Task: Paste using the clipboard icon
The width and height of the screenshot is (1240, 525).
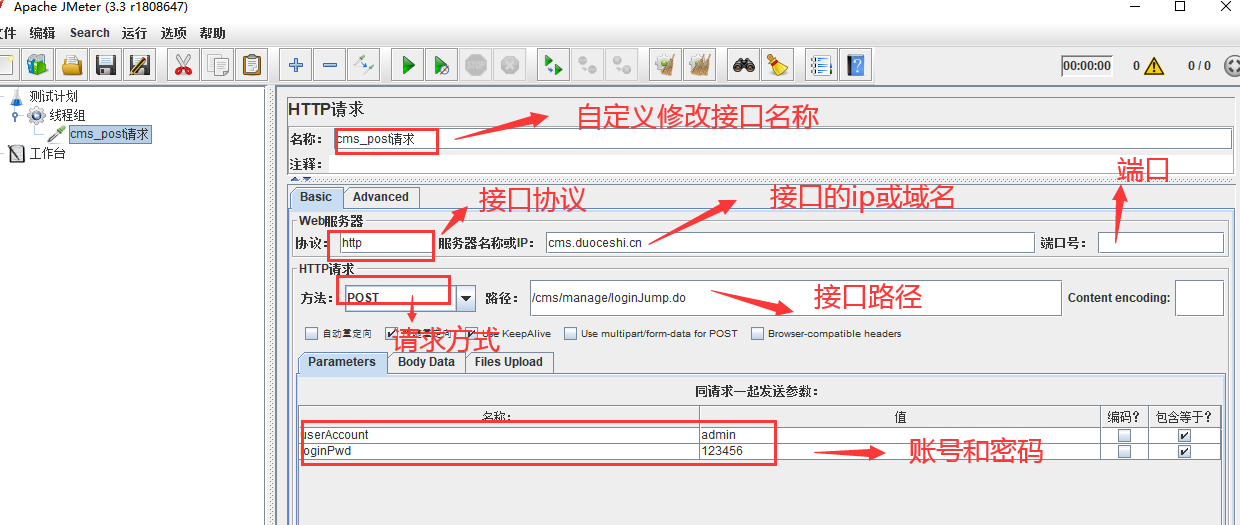Action: [251, 66]
